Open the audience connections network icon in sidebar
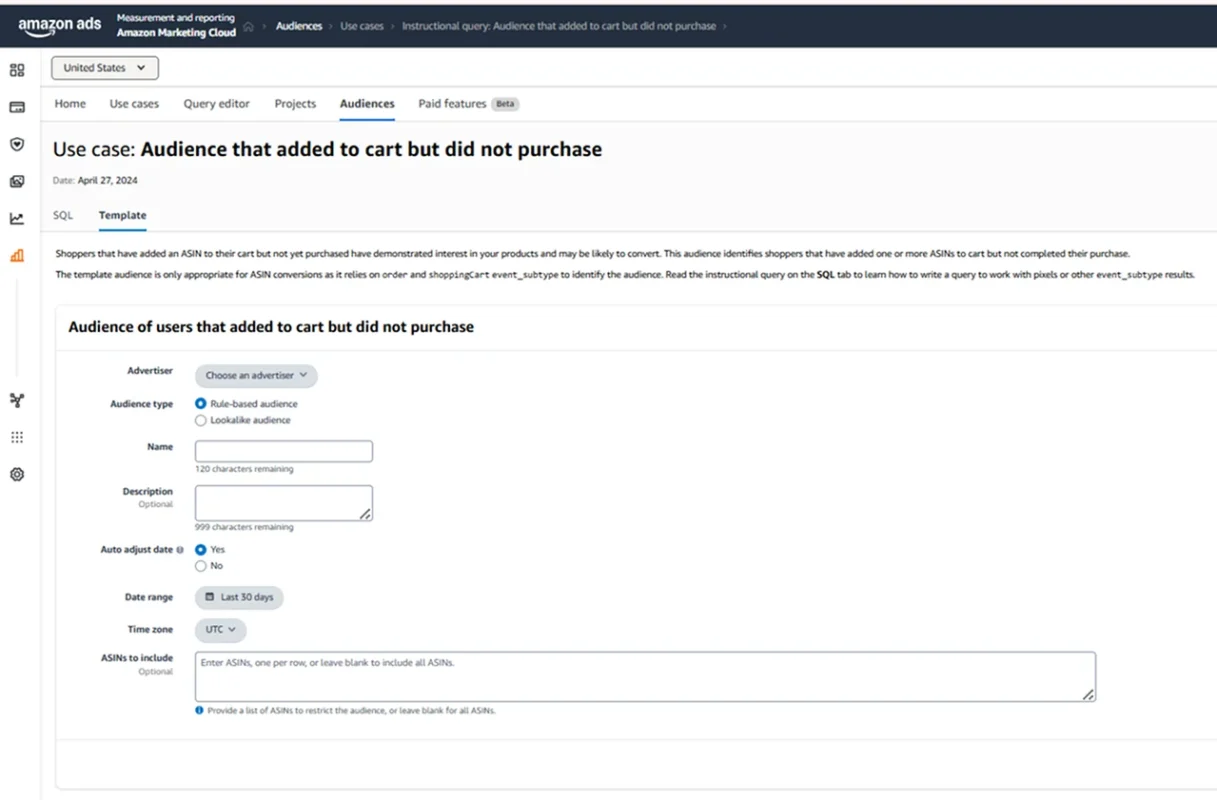The height and width of the screenshot is (800, 1217). [16, 400]
